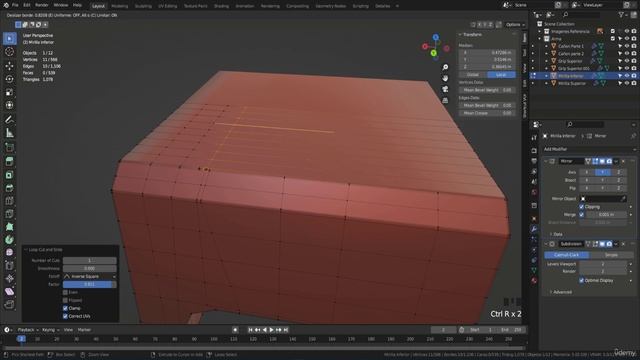
Task: Toggle Clipping checkbox in Mirror modifier
Action: pos(582,207)
